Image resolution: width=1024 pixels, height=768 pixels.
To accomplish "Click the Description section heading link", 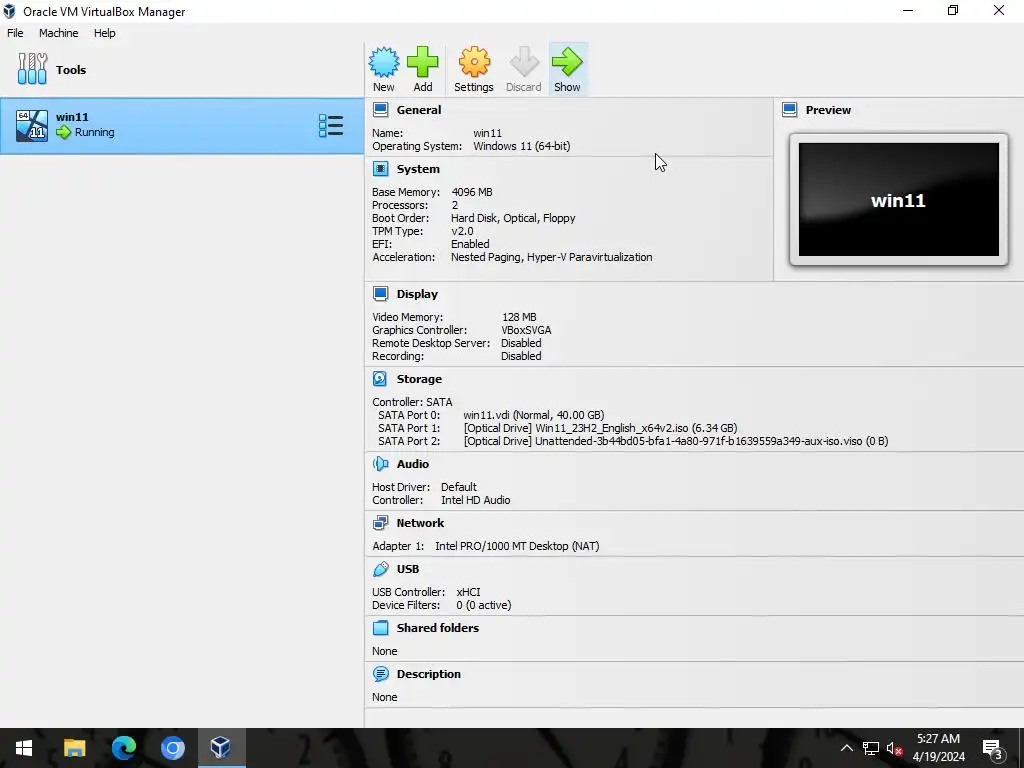I will [428, 674].
